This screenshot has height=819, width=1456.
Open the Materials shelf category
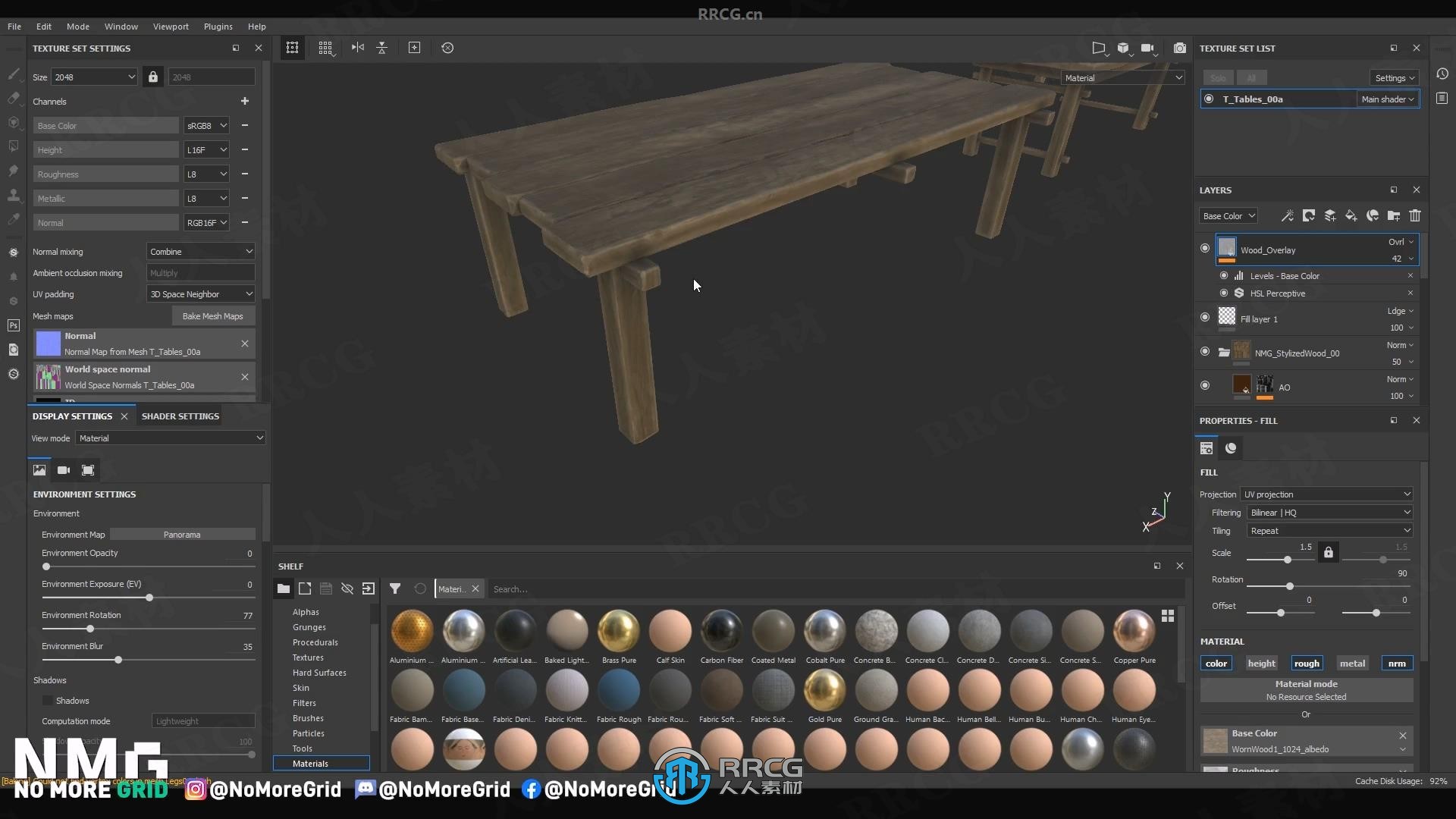[310, 763]
